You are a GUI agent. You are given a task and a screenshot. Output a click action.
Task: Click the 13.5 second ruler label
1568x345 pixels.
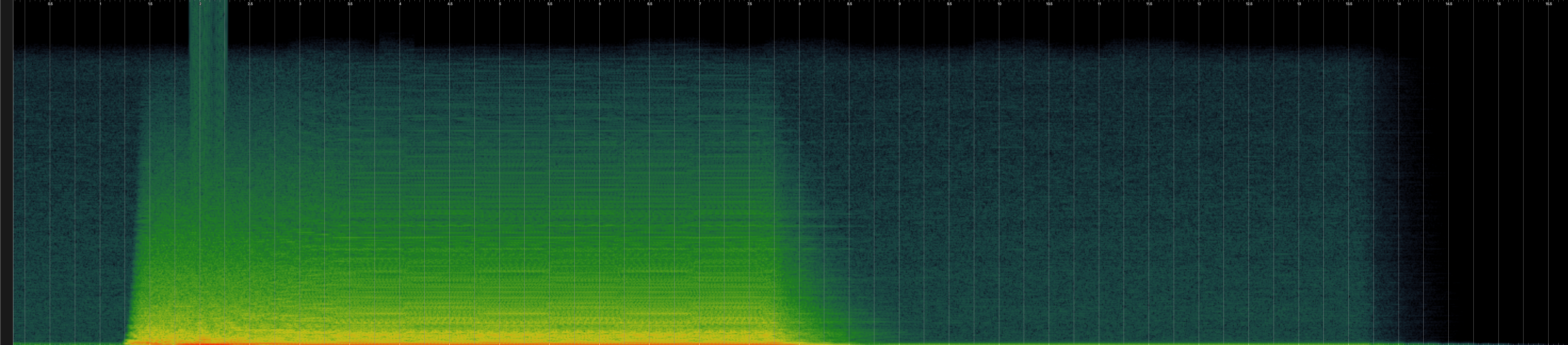coord(1349,4)
